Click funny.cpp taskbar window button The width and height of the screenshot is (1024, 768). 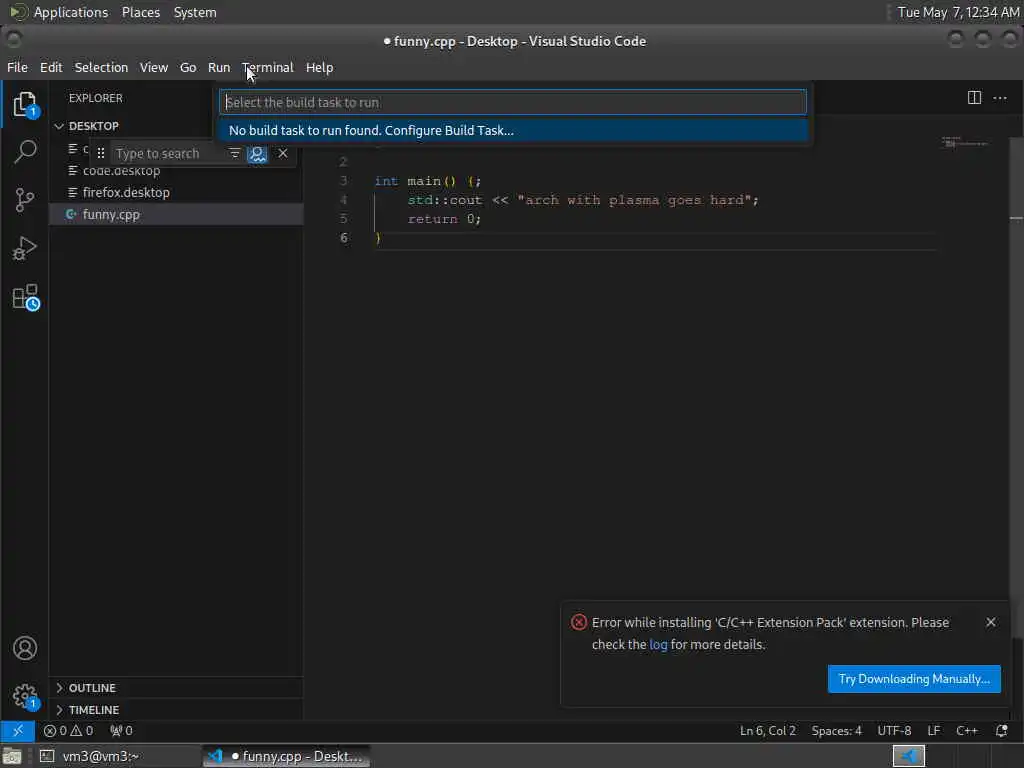[x=287, y=756]
